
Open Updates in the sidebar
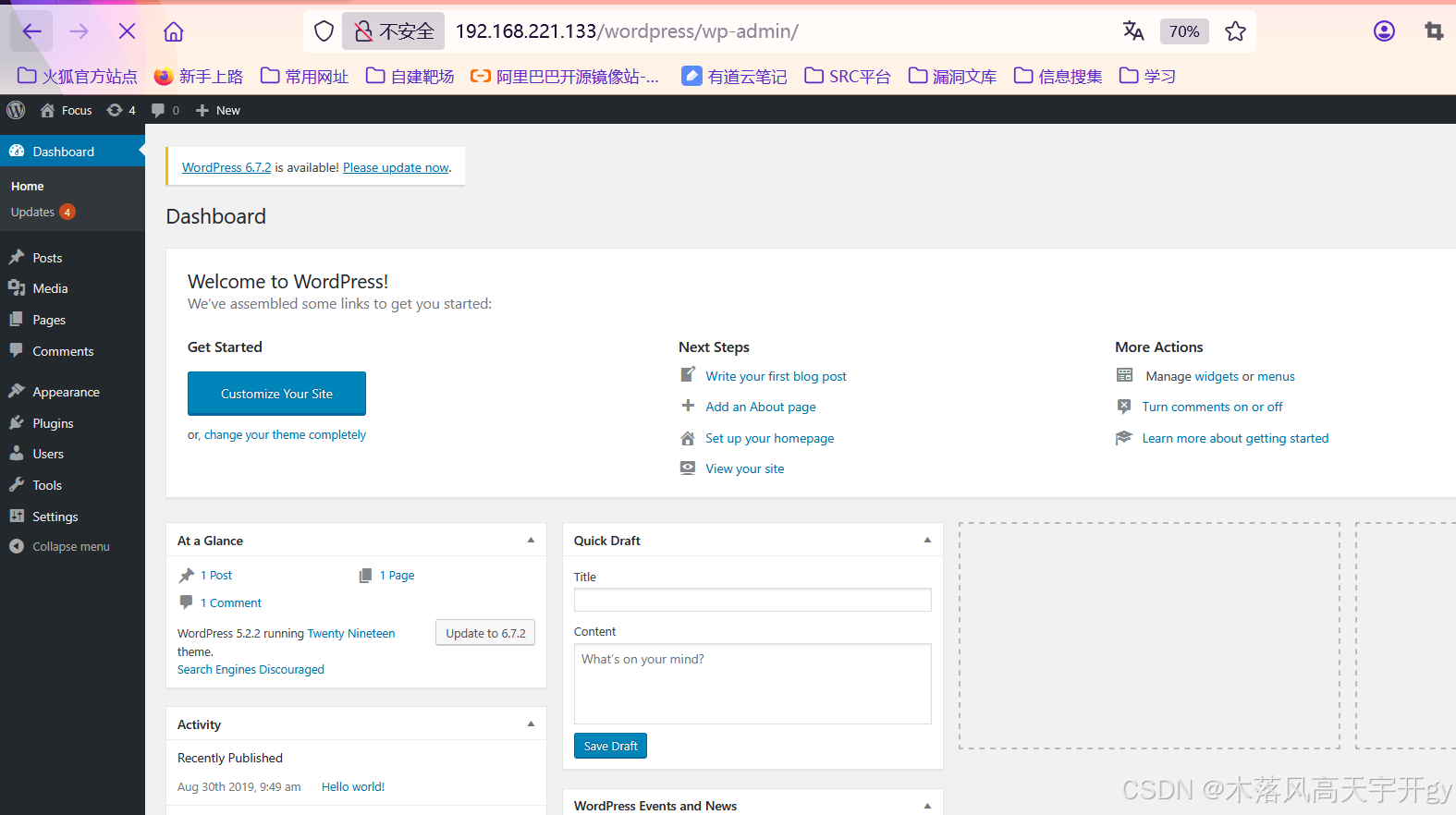click(43, 212)
